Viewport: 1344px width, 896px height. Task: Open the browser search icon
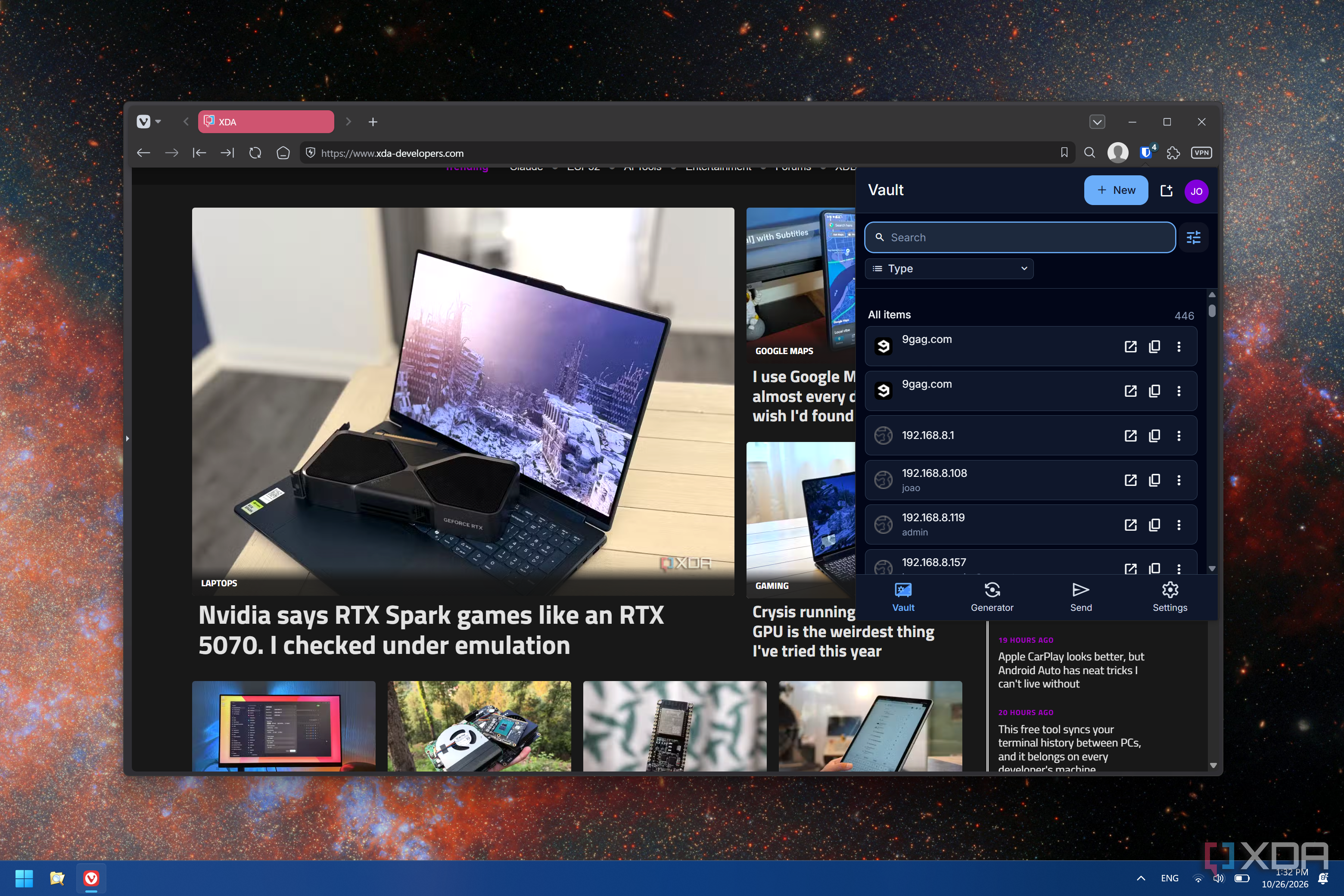click(1089, 152)
